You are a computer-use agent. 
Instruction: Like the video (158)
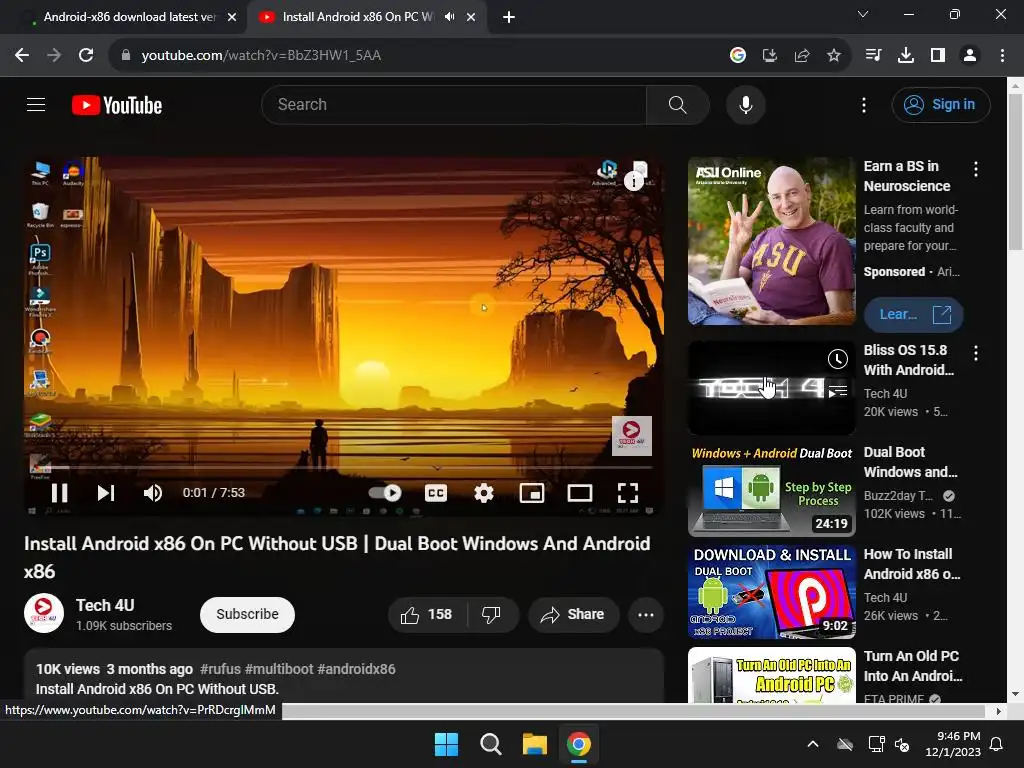pos(428,615)
